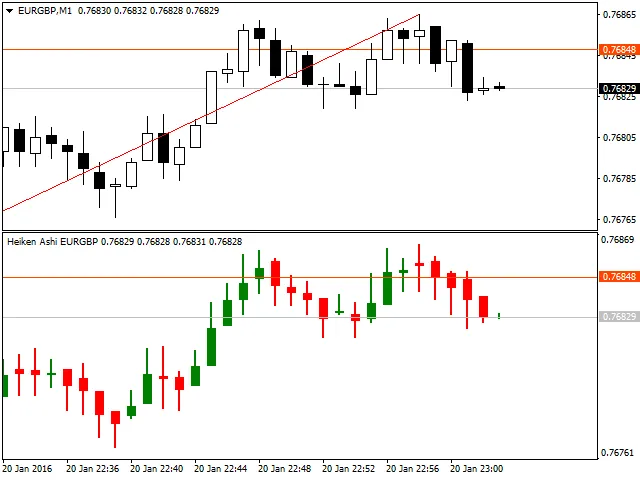The width and height of the screenshot is (640, 480).
Task: Select the orange horizontal line in the Heiken Ashi chart
Action: click(300, 277)
